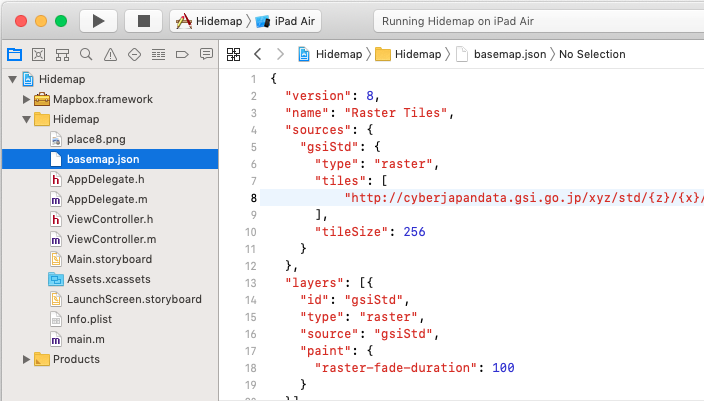The width and height of the screenshot is (704, 401).
Task: Select the Hidemap scheme in toolbar
Action: pyautogui.click(x=210, y=20)
